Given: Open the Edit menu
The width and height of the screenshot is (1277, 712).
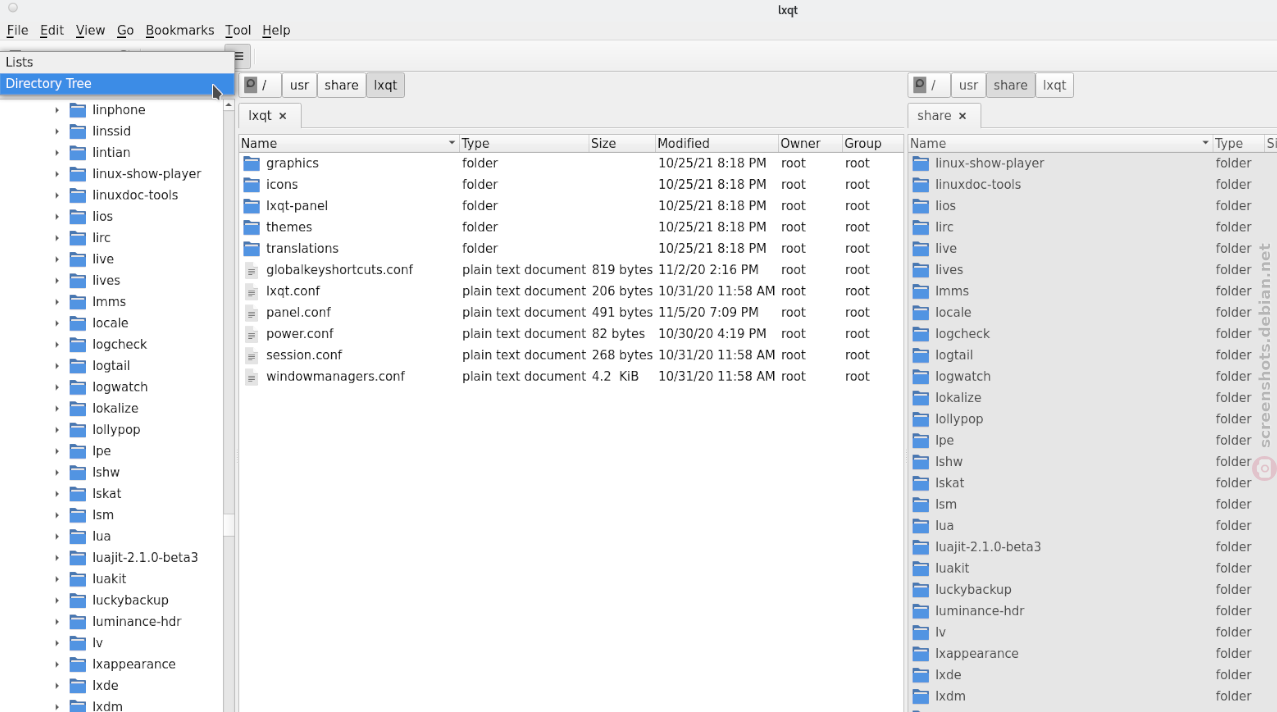Looking at the screenshot, I should (x=52, y=30).
